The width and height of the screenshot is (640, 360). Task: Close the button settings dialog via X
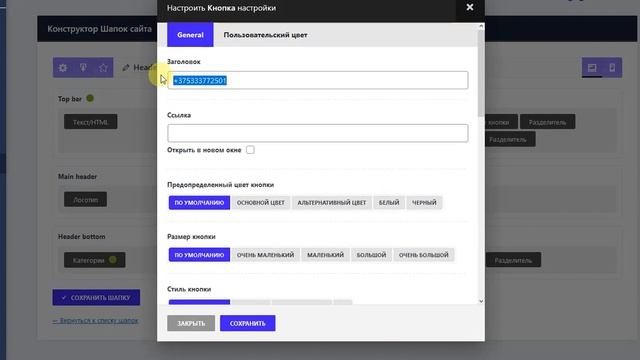point(470,7)
